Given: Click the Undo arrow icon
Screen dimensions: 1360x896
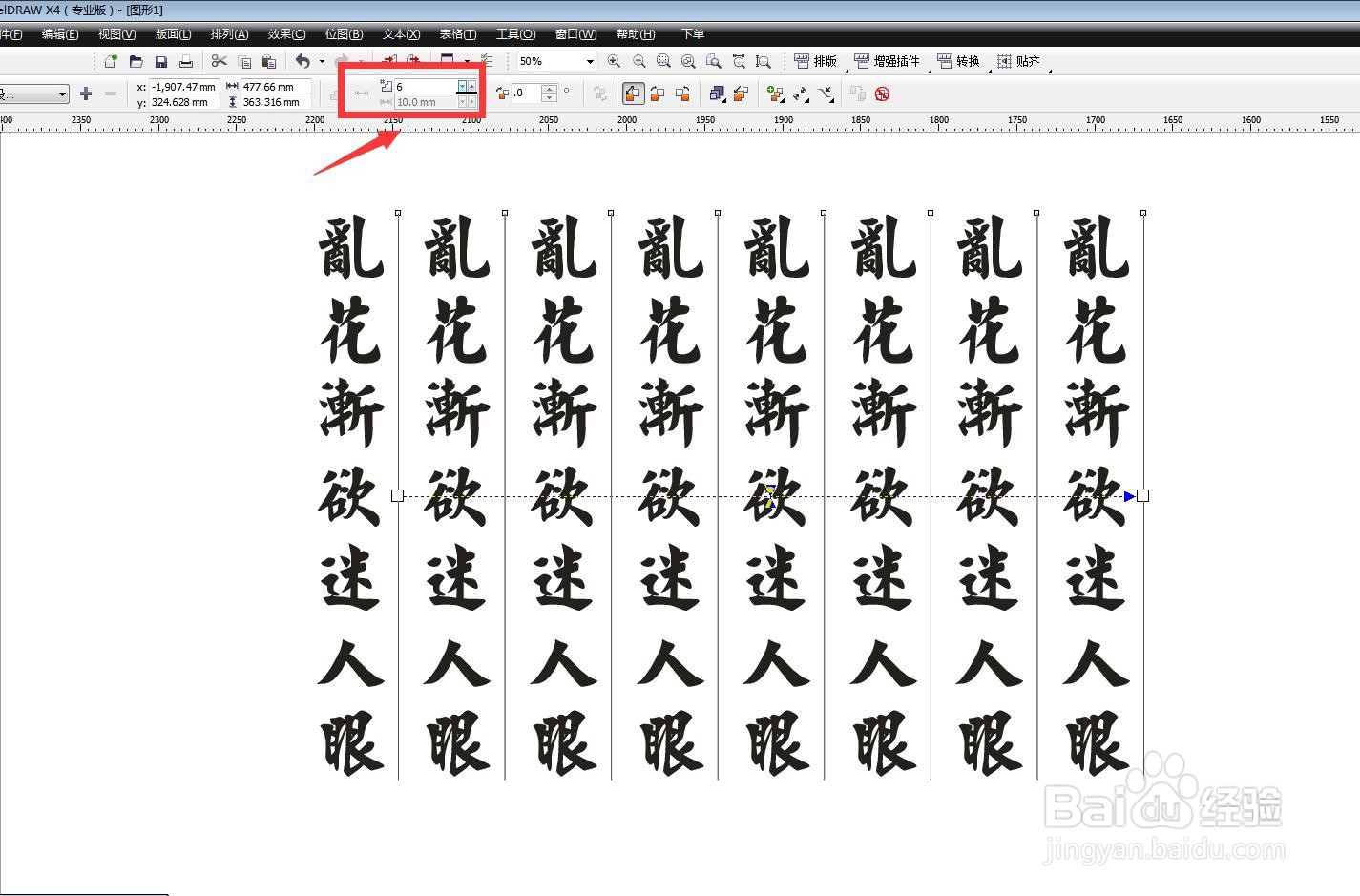Looking at the screenshot, I should coord(303,61).
